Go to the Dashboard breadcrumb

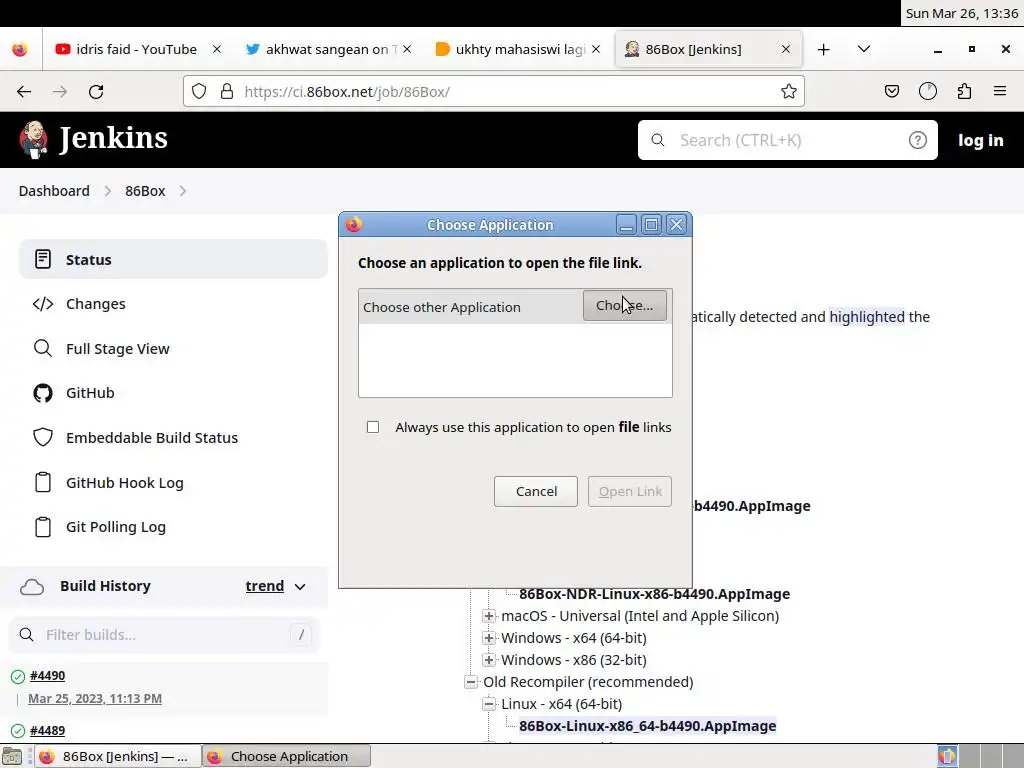(x=54, y=191)
